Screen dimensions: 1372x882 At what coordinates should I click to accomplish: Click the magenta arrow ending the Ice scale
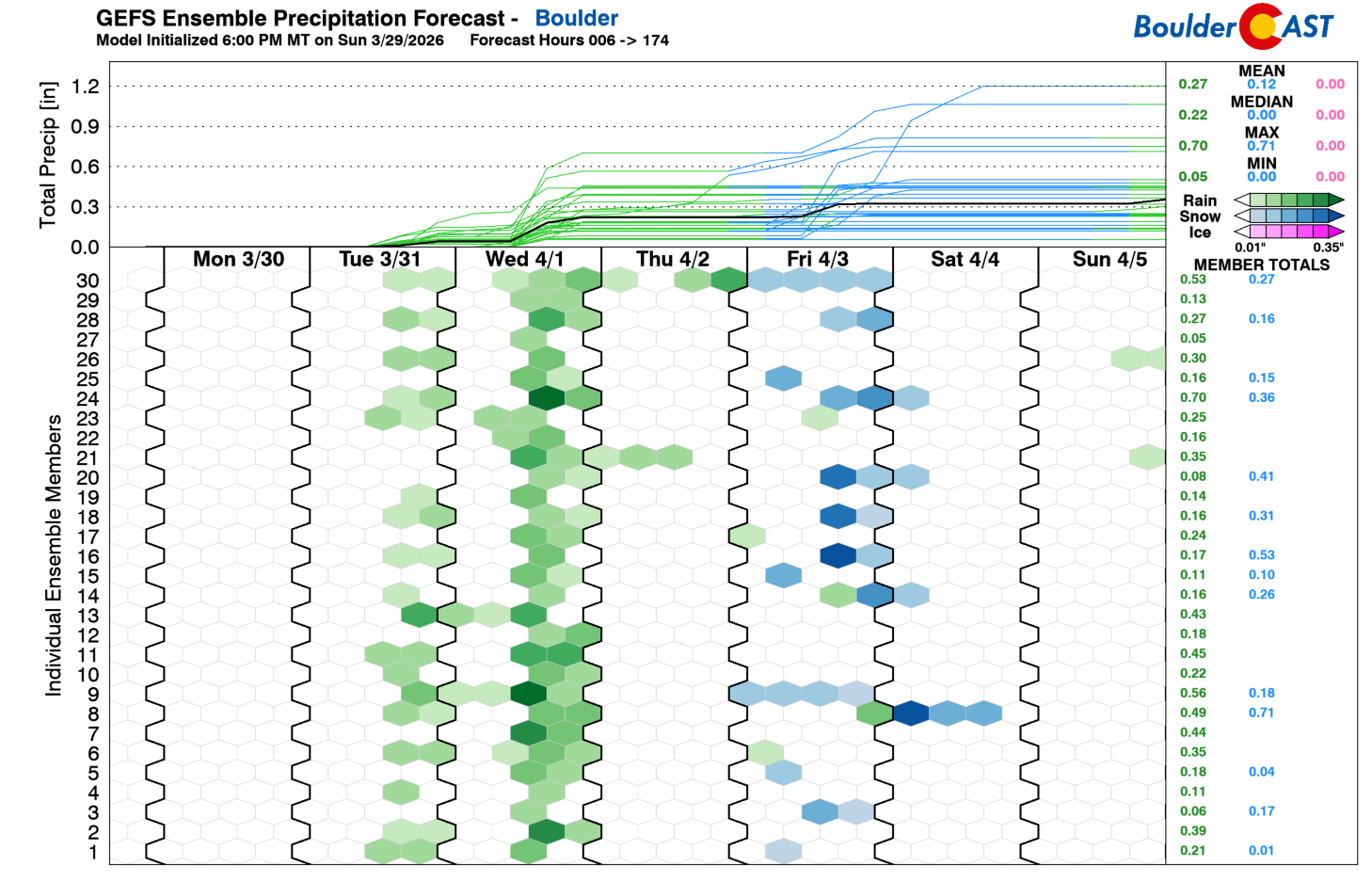click(1335, 232)
